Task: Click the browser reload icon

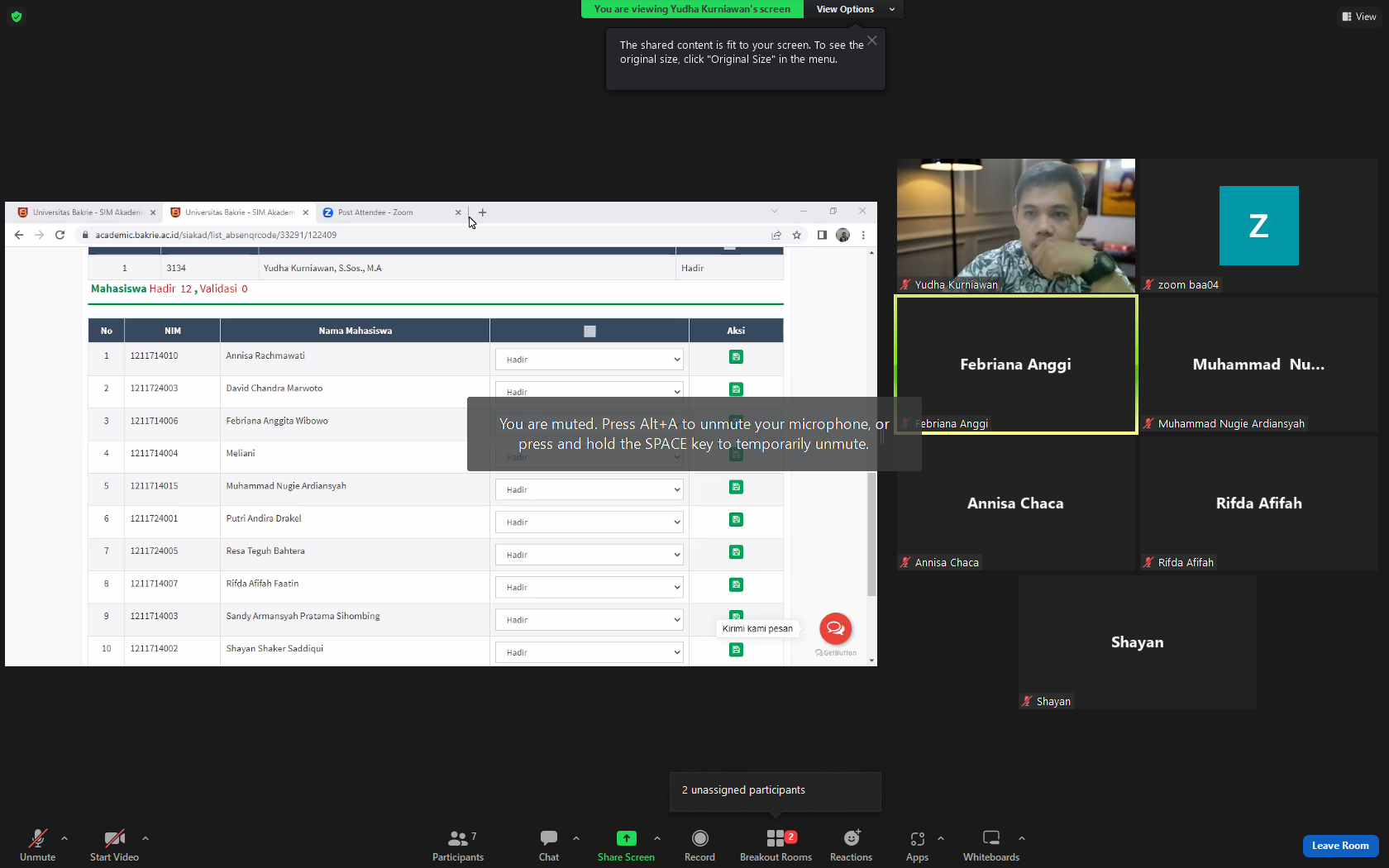Action: [x=60, y=235]
